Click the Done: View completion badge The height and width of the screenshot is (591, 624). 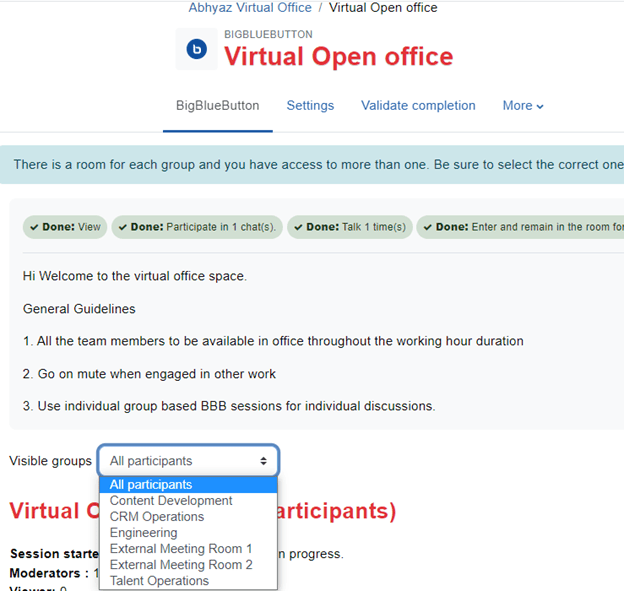(x=65, y=227)
